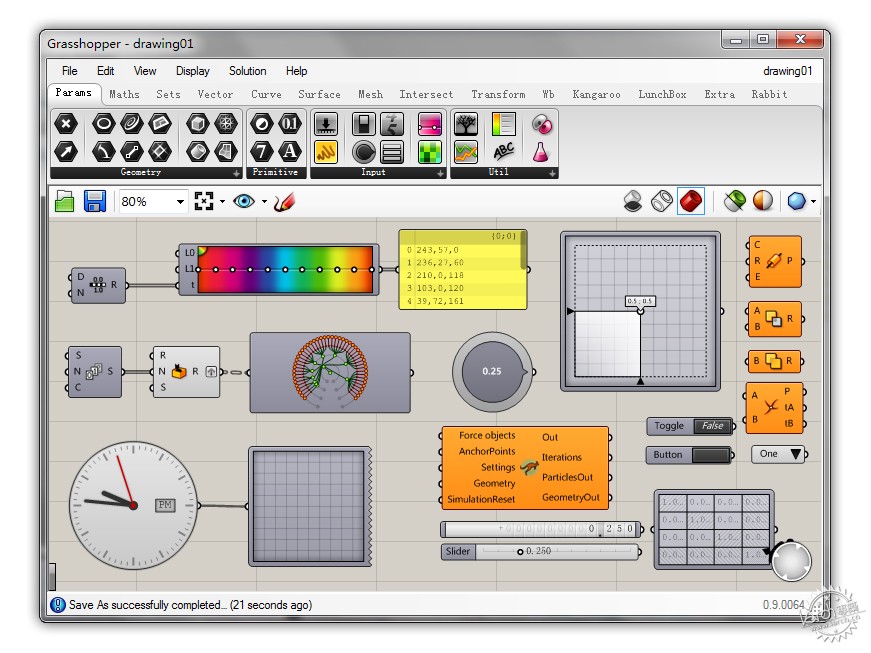This screenshot has height=653, width=871.
Task: Click the Params tab
Action: [73, 93]
